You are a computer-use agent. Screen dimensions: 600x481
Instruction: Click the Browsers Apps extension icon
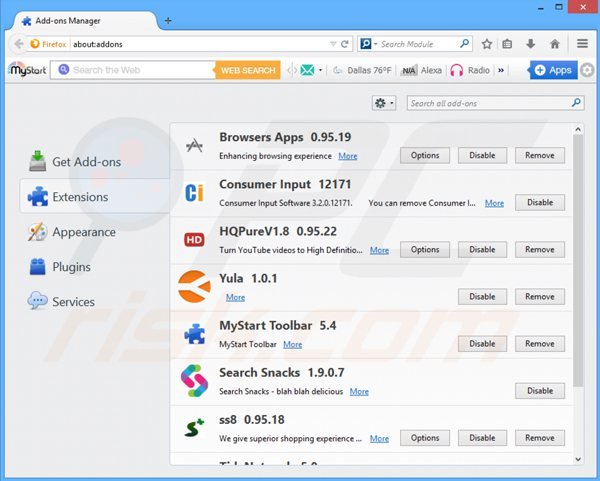point(194,145)
